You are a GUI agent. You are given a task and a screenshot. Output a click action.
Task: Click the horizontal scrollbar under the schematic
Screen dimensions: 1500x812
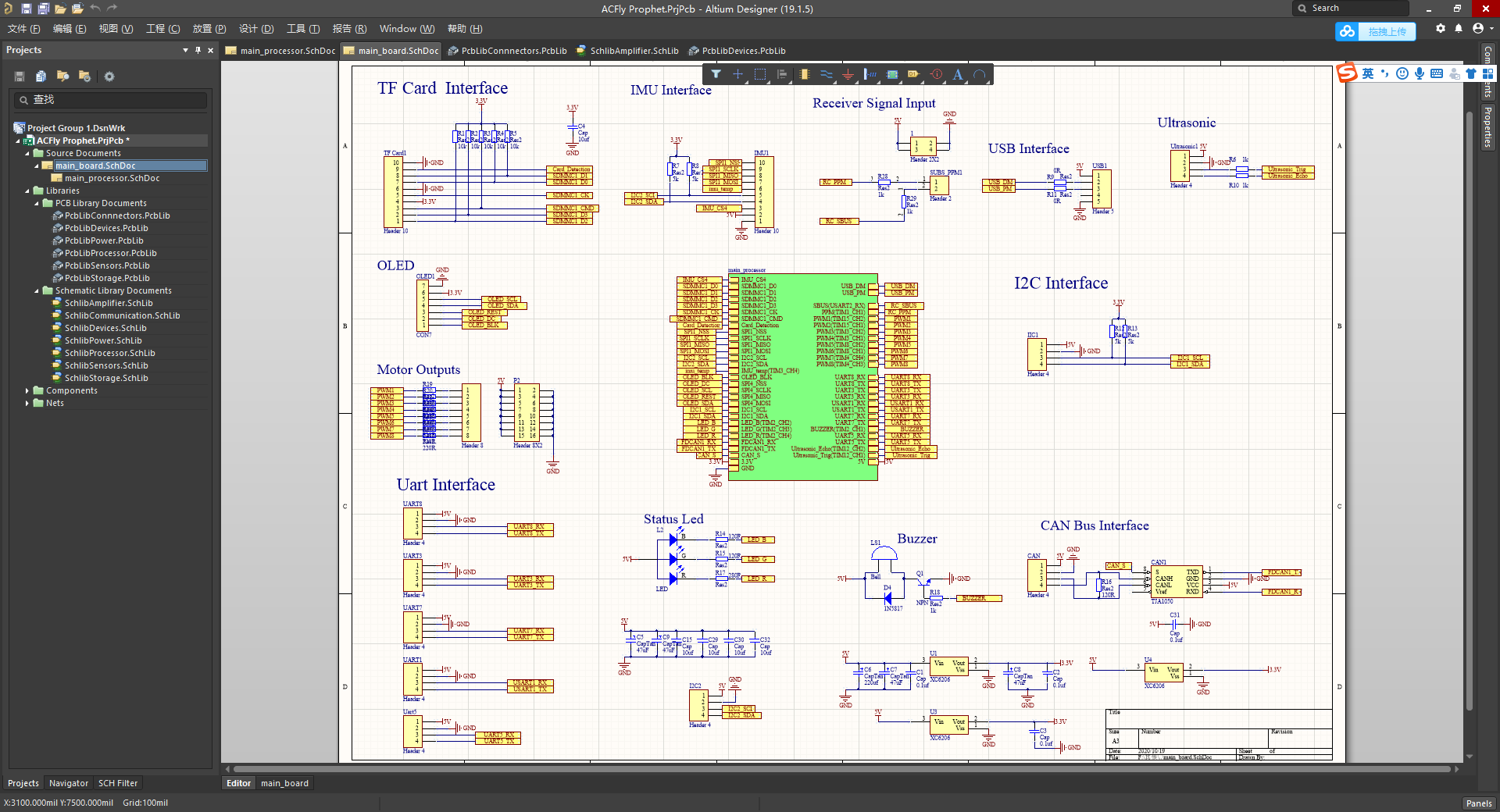click(842, 769)
